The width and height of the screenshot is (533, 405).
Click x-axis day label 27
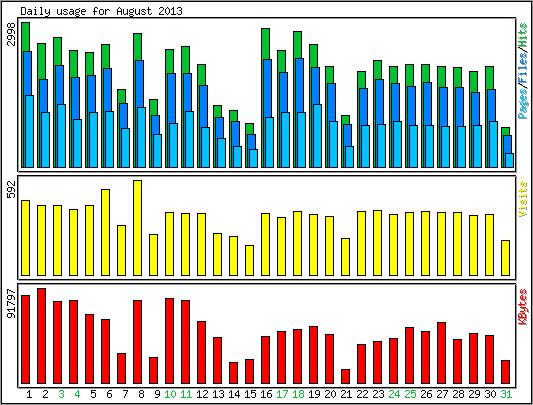coord(442,394)
